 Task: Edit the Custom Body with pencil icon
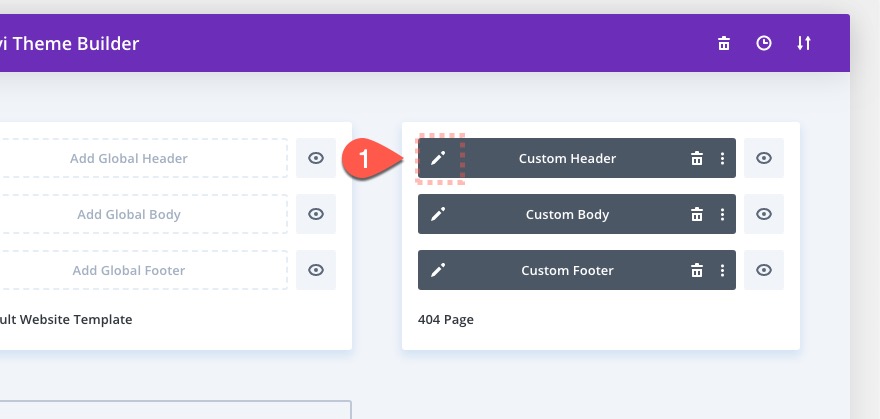click(438, 214)
